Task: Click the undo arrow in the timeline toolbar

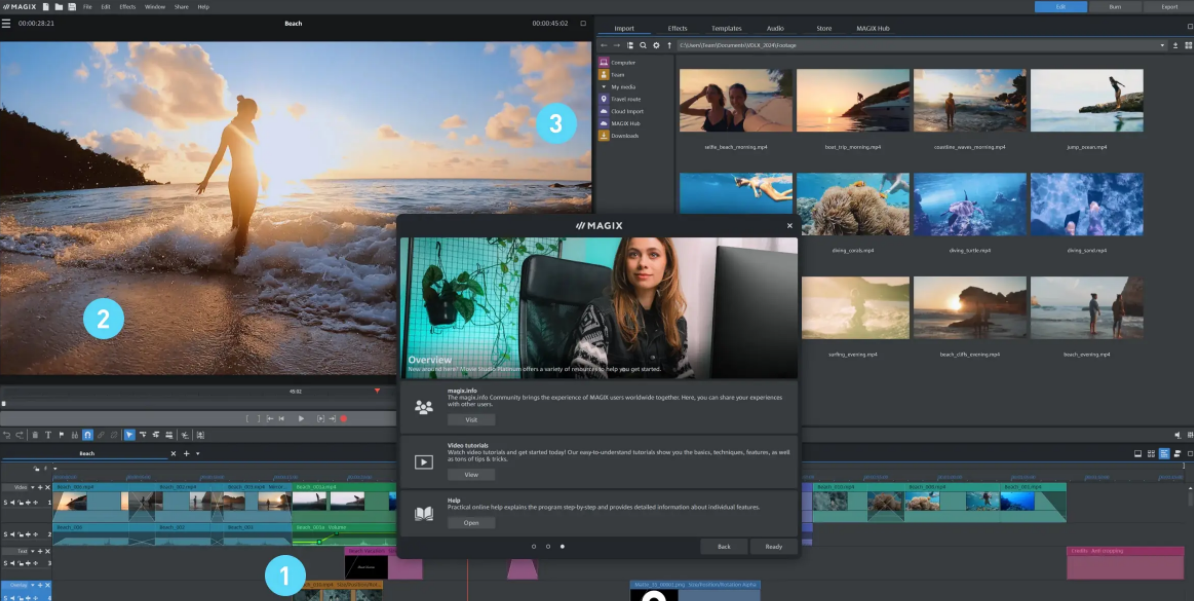Action: [7, 435]
